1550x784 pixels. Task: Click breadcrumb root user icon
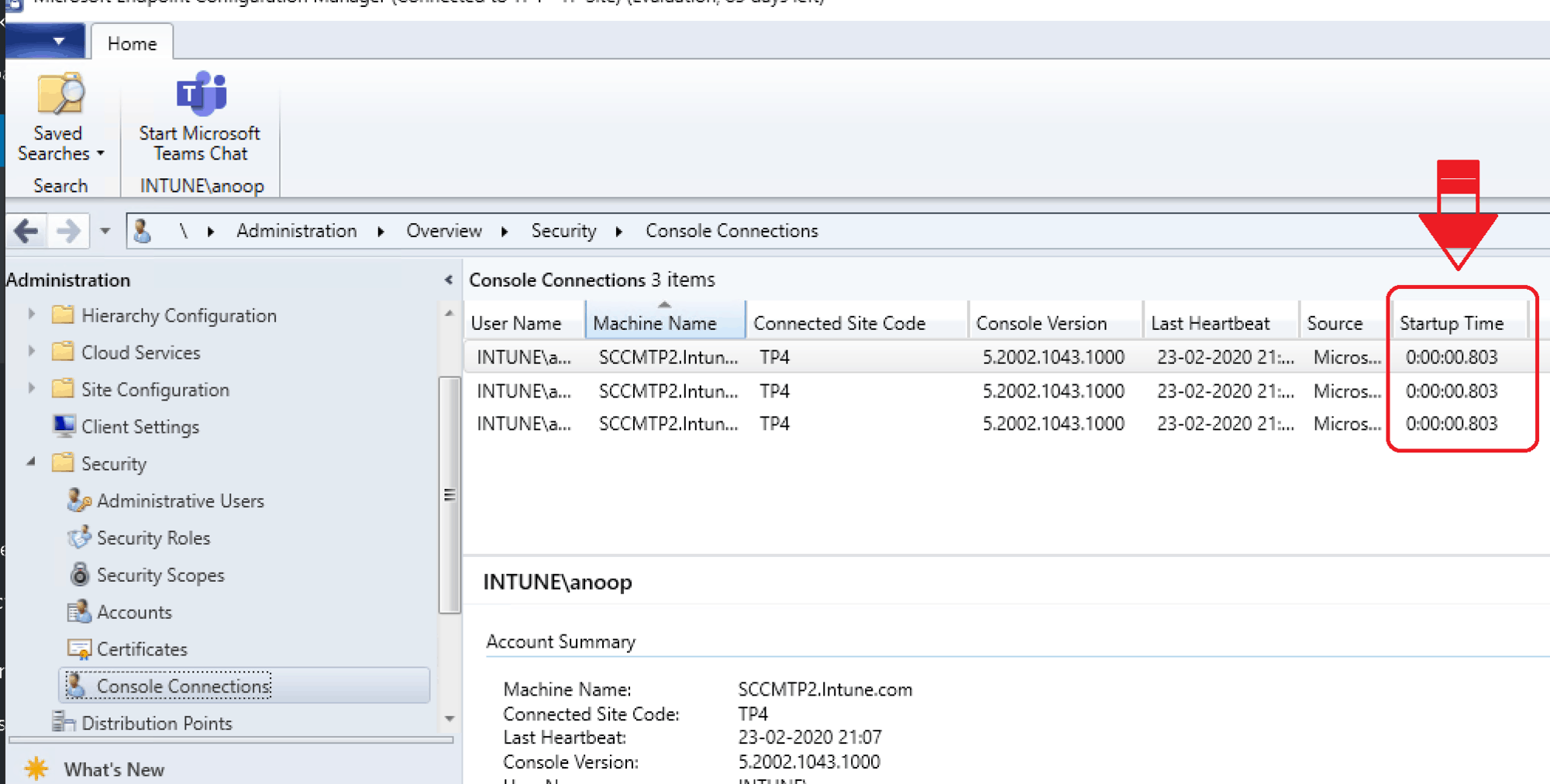click(143, 231)
